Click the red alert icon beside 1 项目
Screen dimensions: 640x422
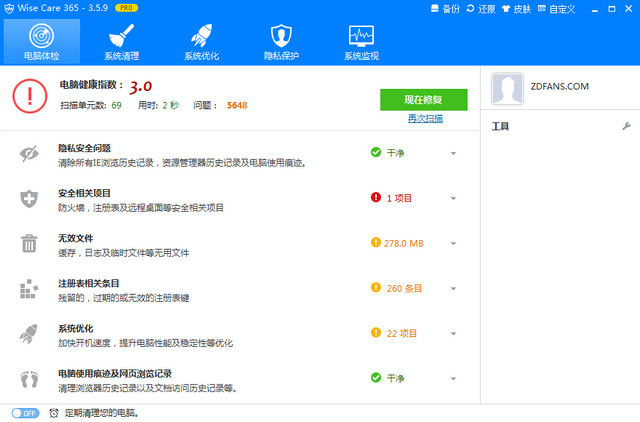376,198
